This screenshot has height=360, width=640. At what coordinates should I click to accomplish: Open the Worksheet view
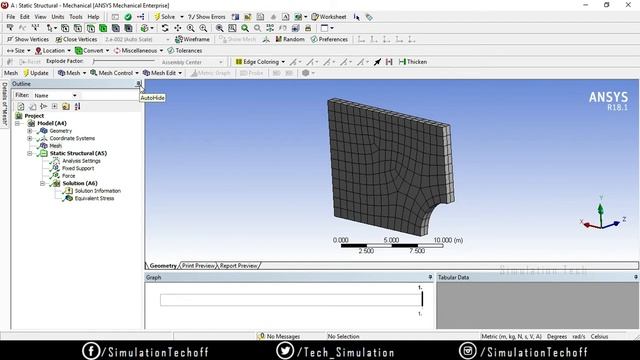329,17
